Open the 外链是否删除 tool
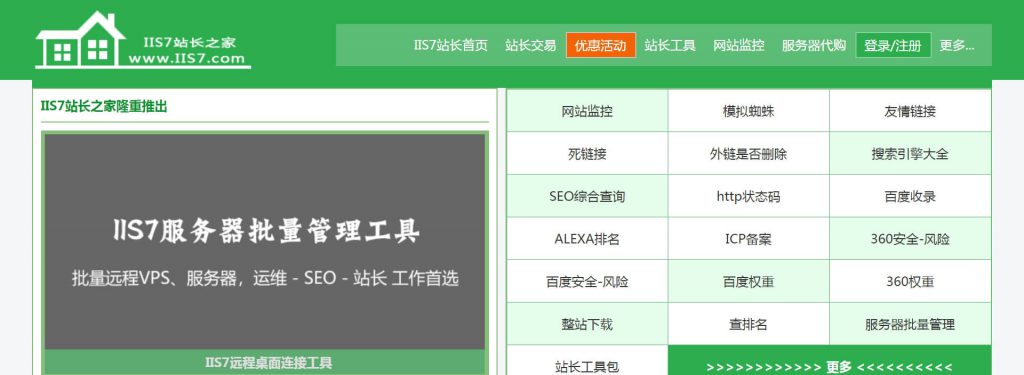 [x=748, y=154]
